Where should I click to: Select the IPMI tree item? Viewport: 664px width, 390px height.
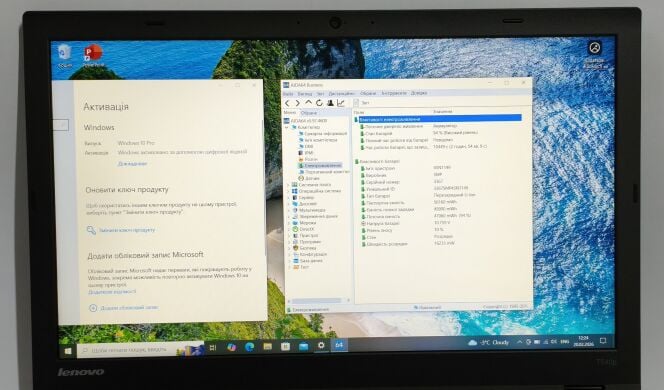[306, 152]
